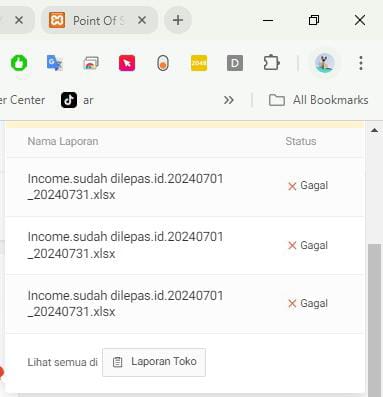Open the bookmark ending in Center
Image resolution: width=383 pixels, height=397 pixels.
click(22, 100)
